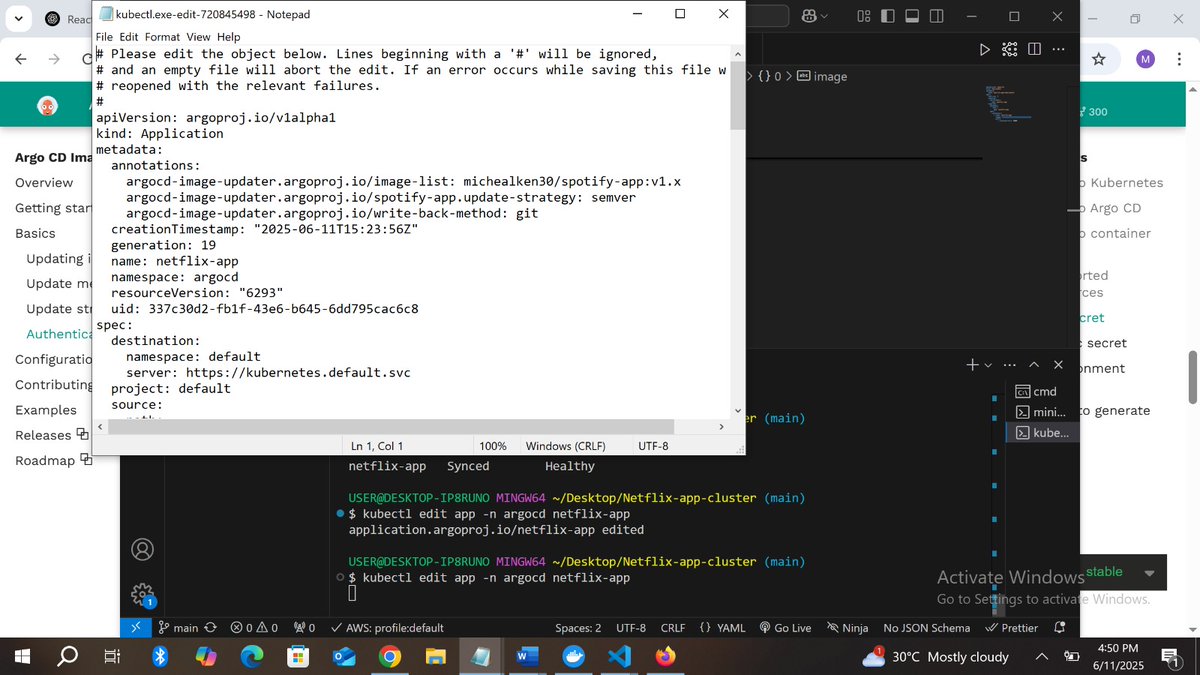Click the Ninja item in status bar
Viewport: 1200px width, 675px height.
point(847,628)
